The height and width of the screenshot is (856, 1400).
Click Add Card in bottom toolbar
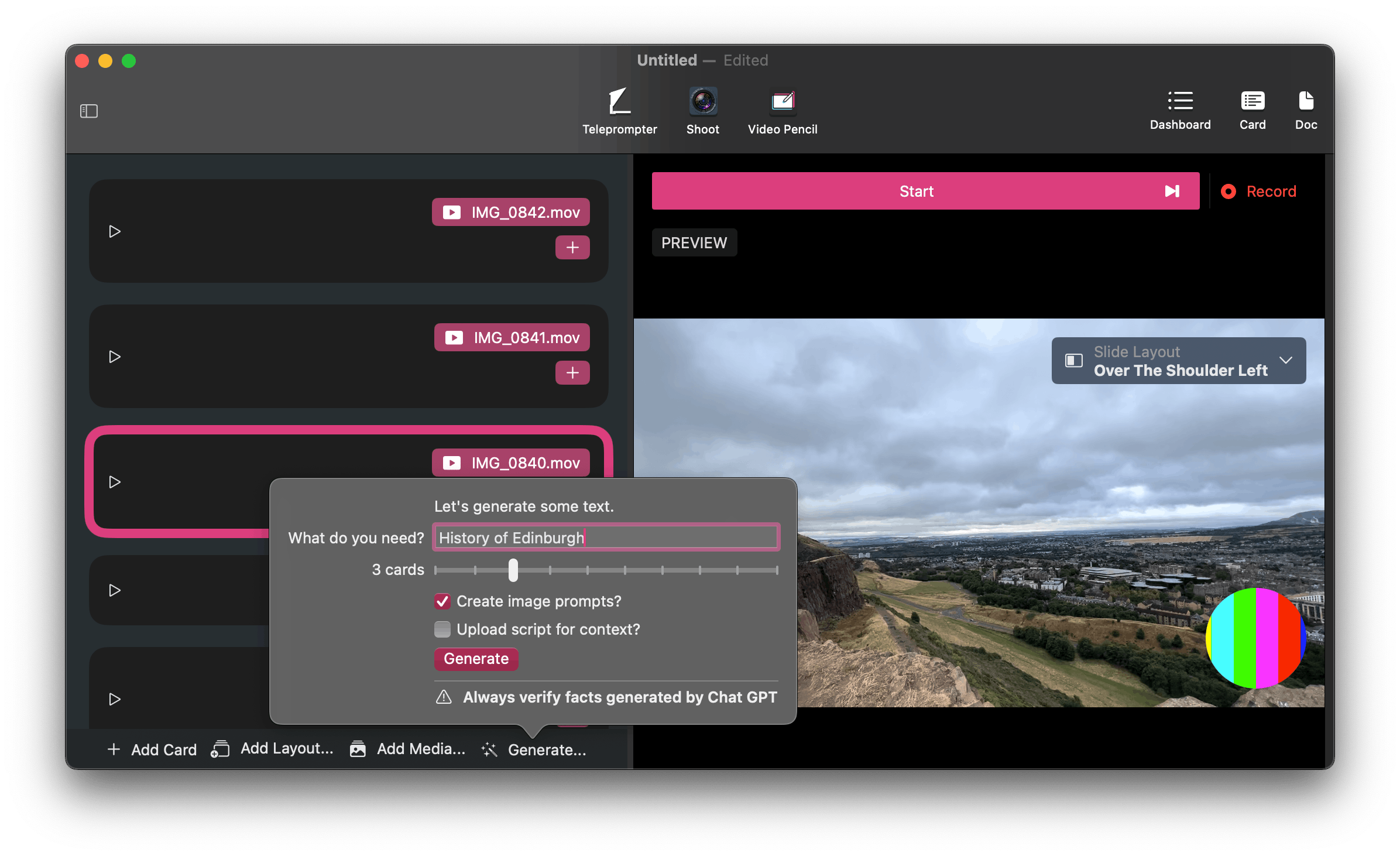(152, 749)
